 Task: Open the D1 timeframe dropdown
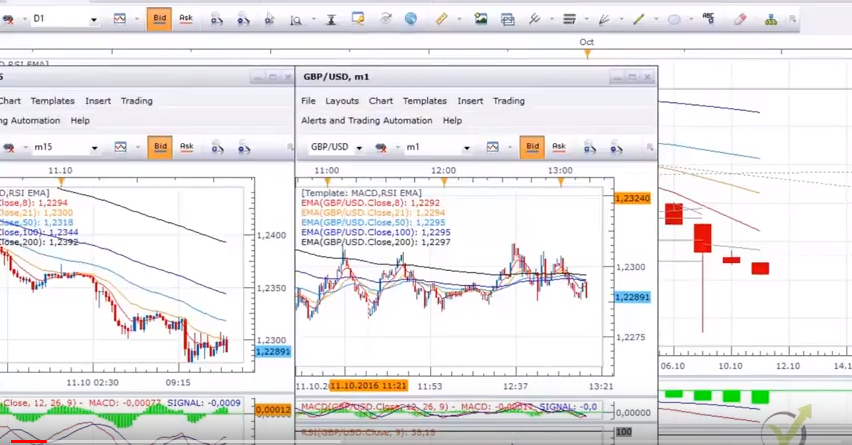click(x=94, y=20)
